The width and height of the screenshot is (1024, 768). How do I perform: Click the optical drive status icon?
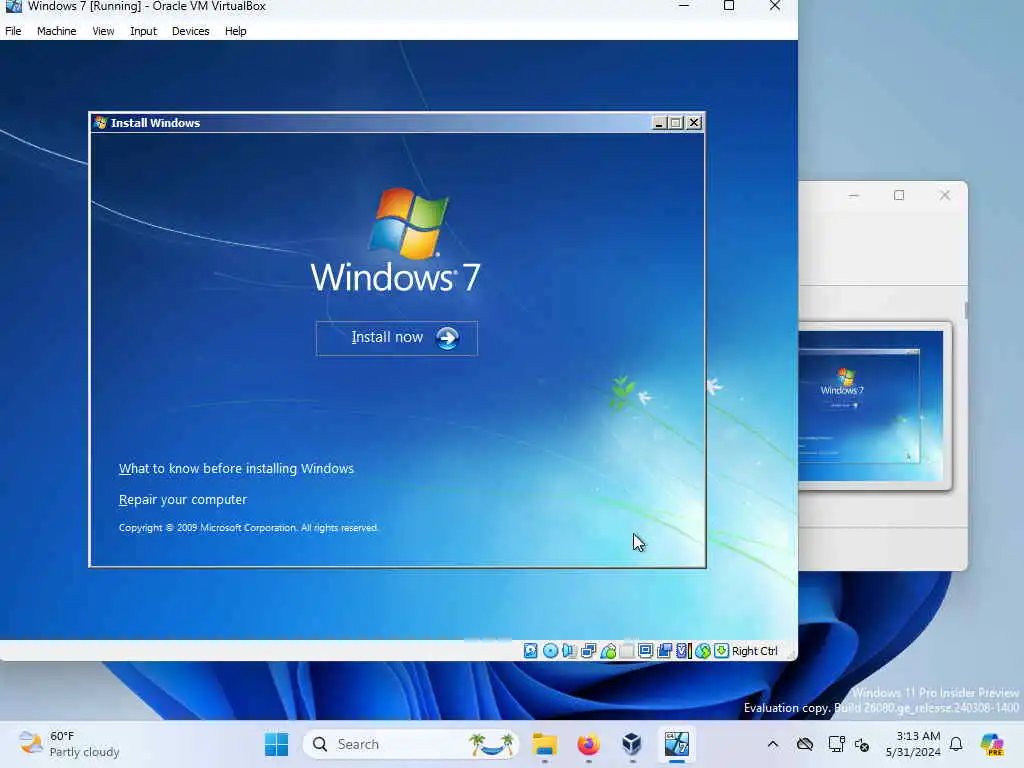551,650
